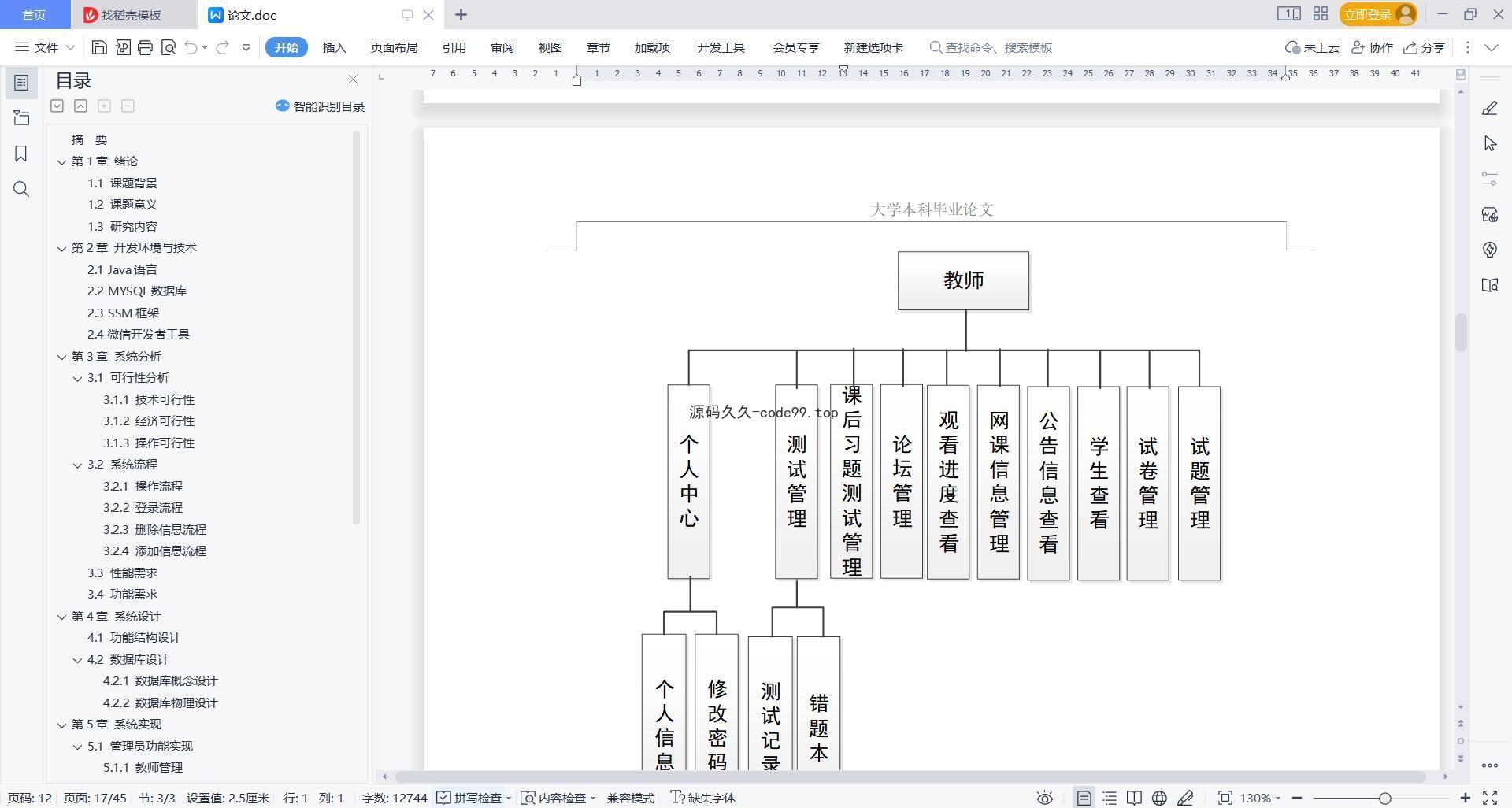The image size is (1512, 808).
Task: Open the 页面布局 ribbon tab
Action: click(395, 47)
